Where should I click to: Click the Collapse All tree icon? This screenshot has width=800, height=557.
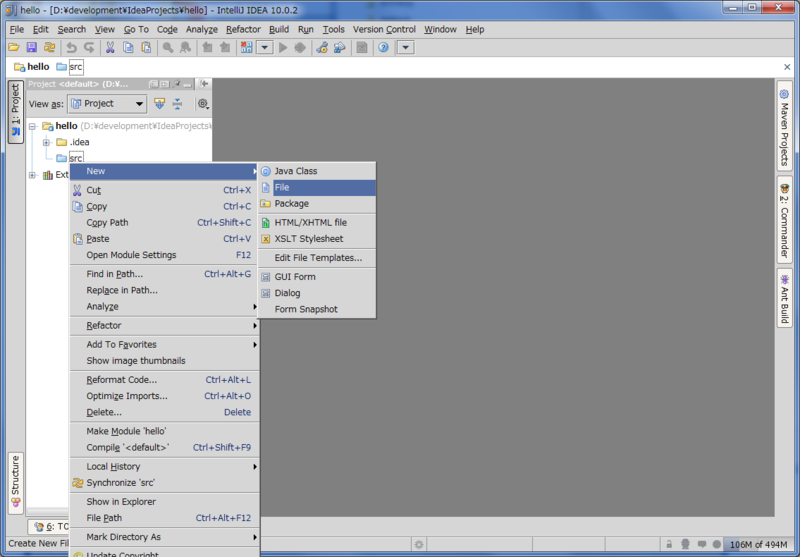(x=177, y=104)
